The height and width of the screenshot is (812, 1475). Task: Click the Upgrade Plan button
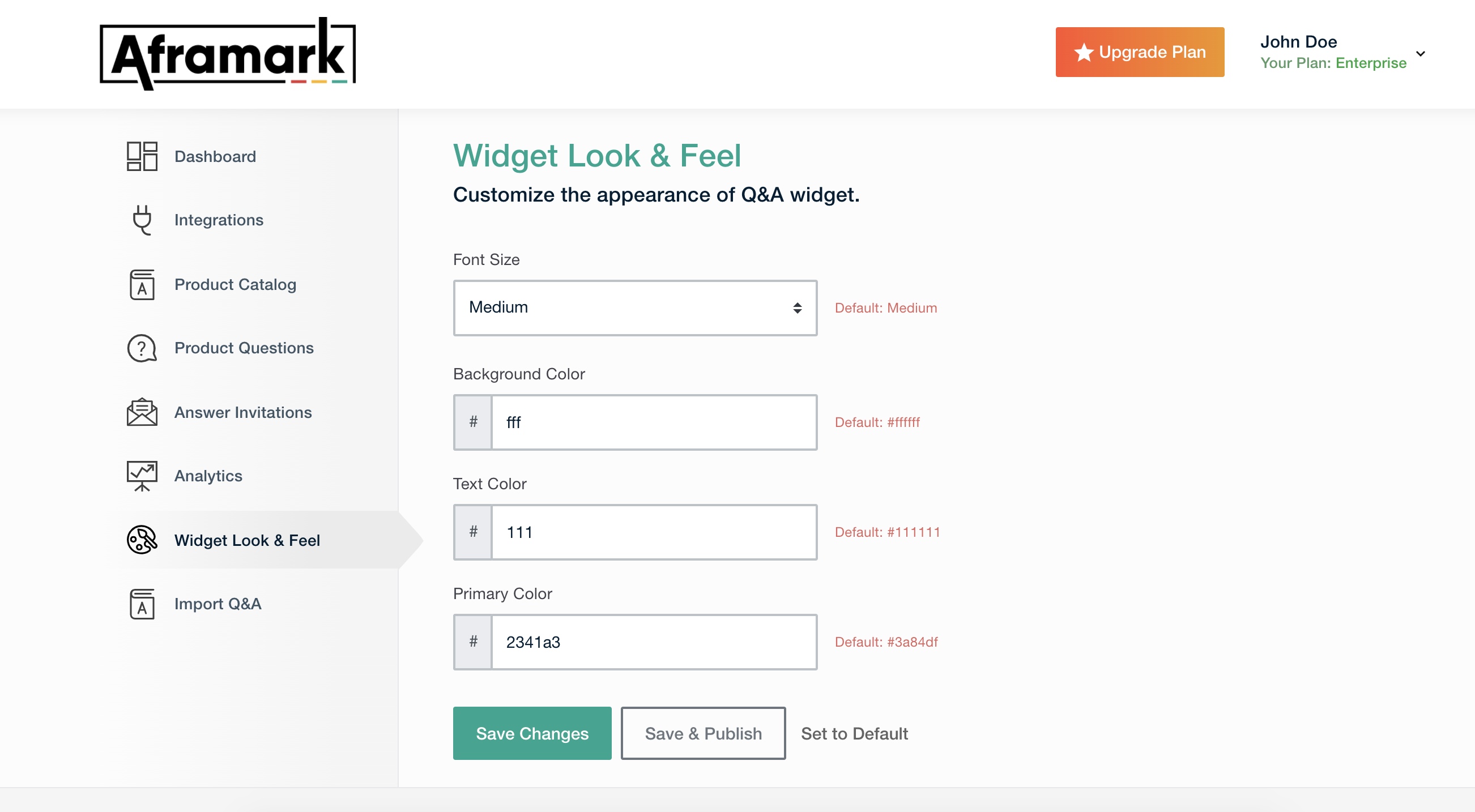coord(1140,52)
